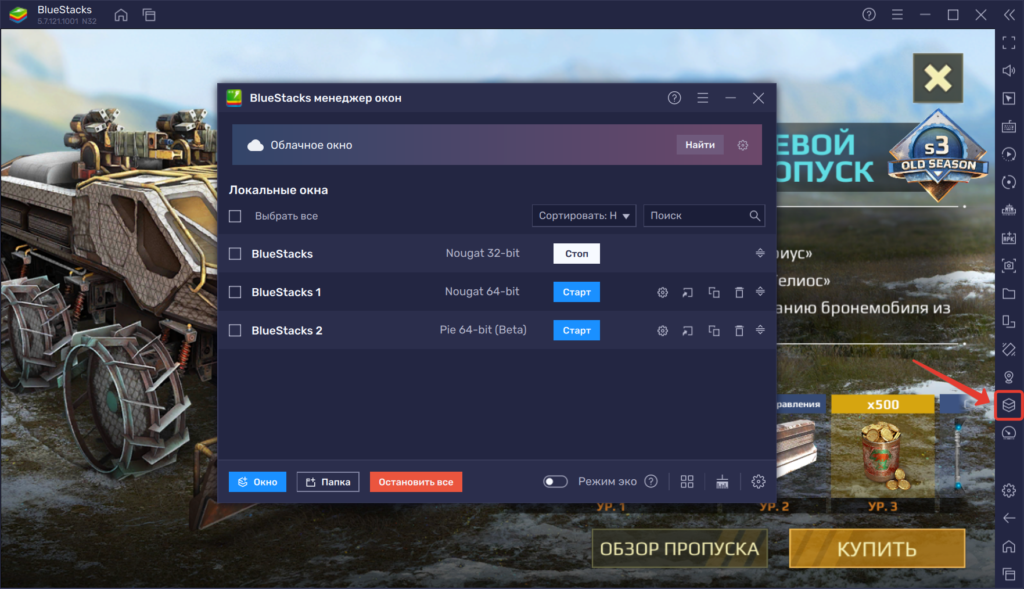Open settings for BlueStacks 1 instance
The width and height of the screenshot is (1024, 589).
[x=662, y=292]
